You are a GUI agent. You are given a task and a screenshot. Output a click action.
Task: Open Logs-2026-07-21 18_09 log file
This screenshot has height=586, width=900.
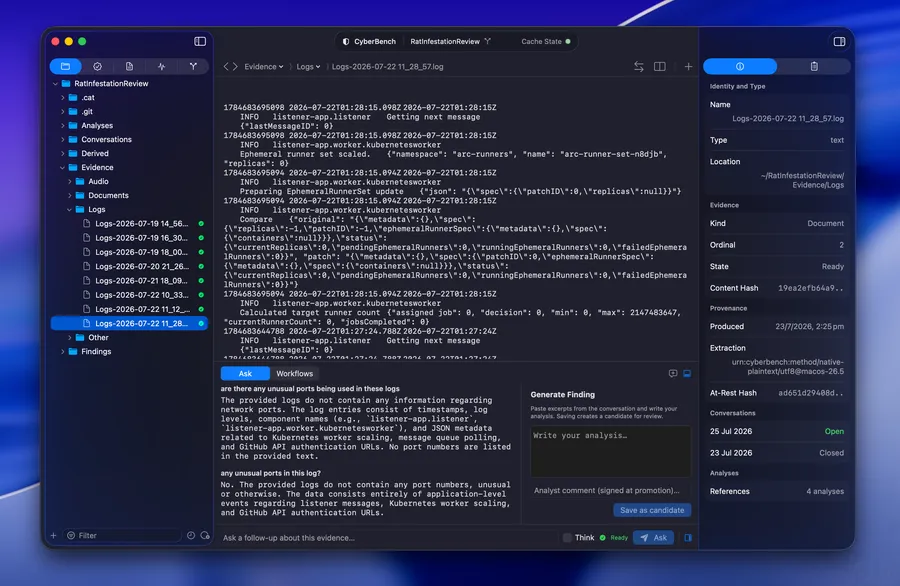click(141, 281)
